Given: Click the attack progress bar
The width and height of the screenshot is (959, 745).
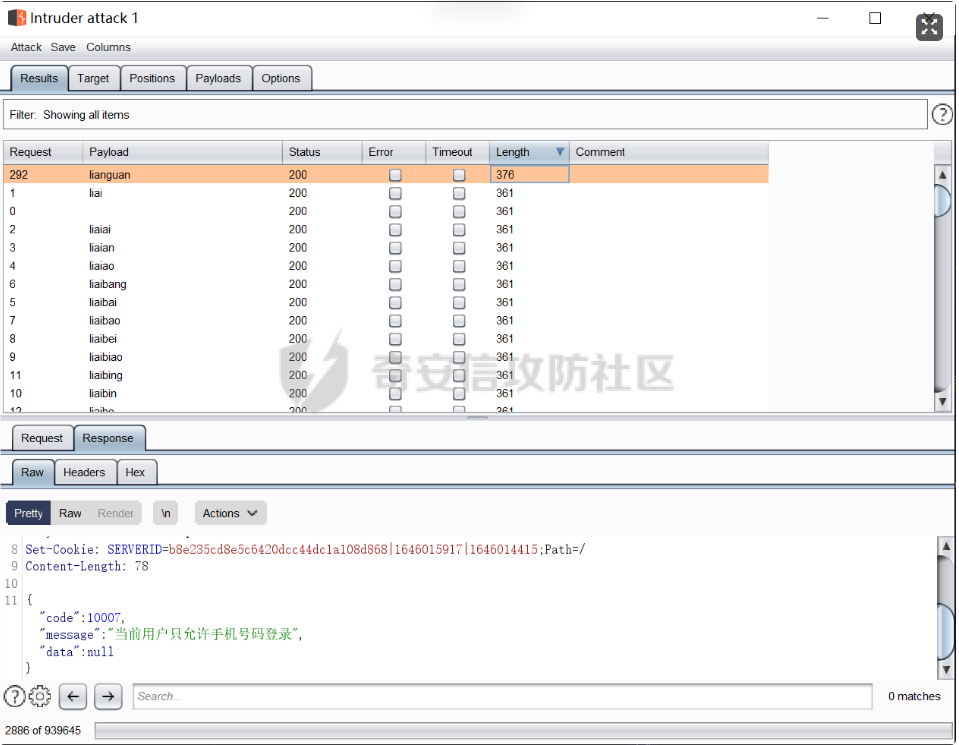Looking at the screenshot, I should pos(517,731).
